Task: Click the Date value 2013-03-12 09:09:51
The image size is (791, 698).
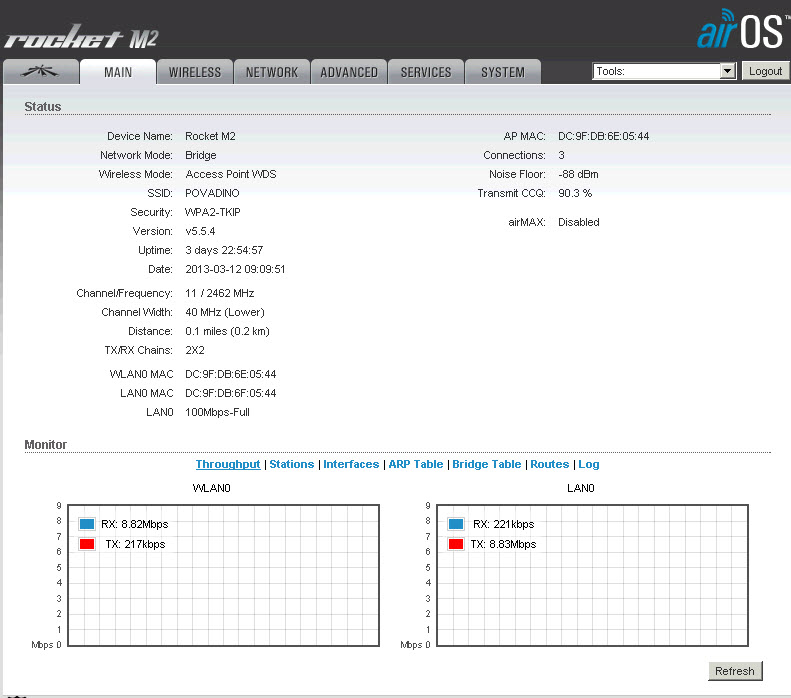Action: [235, 269]
